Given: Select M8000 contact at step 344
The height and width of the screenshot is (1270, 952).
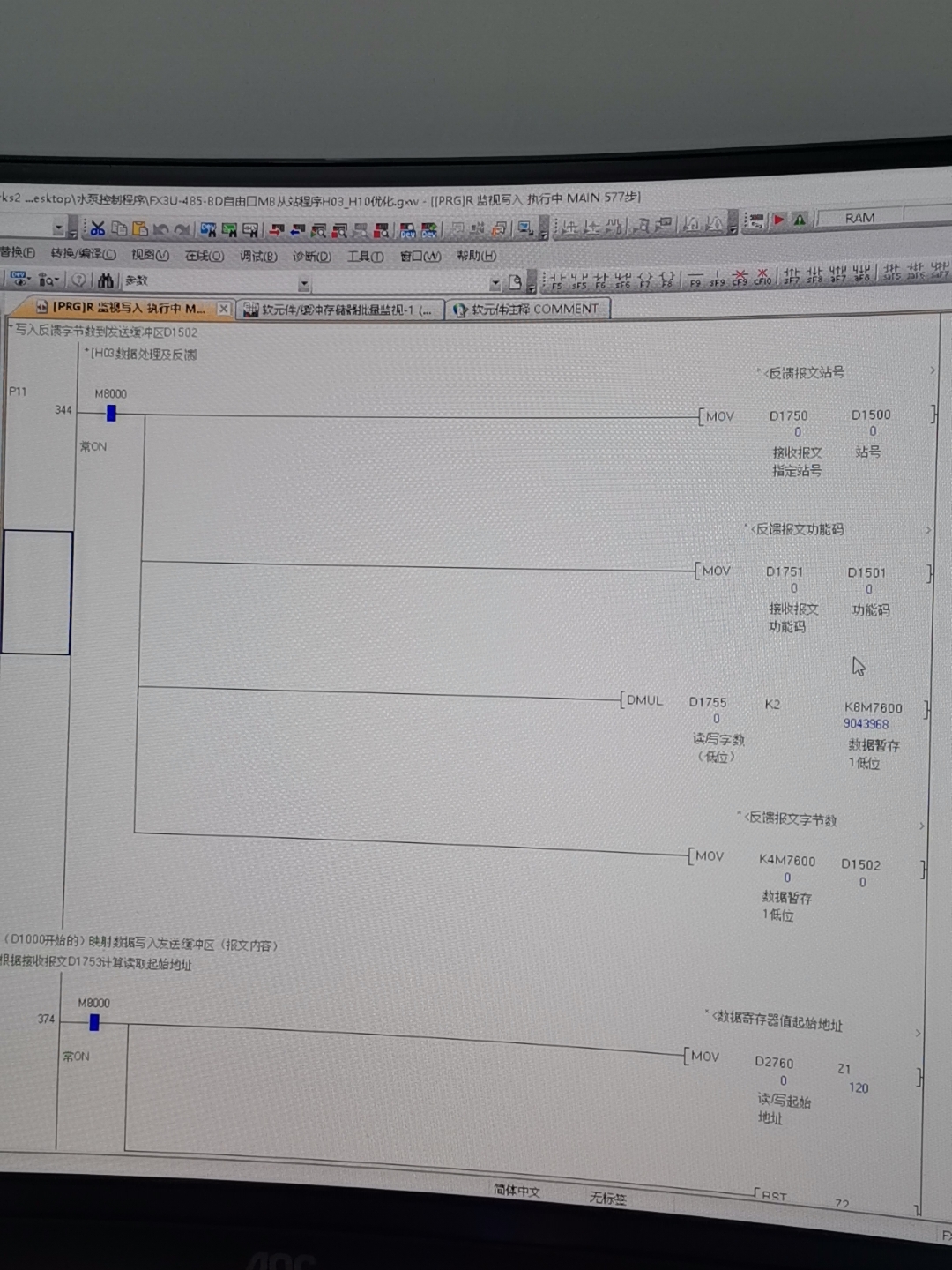Looking at the screenshot, I should pyautogui.click(x=111, y=413).
